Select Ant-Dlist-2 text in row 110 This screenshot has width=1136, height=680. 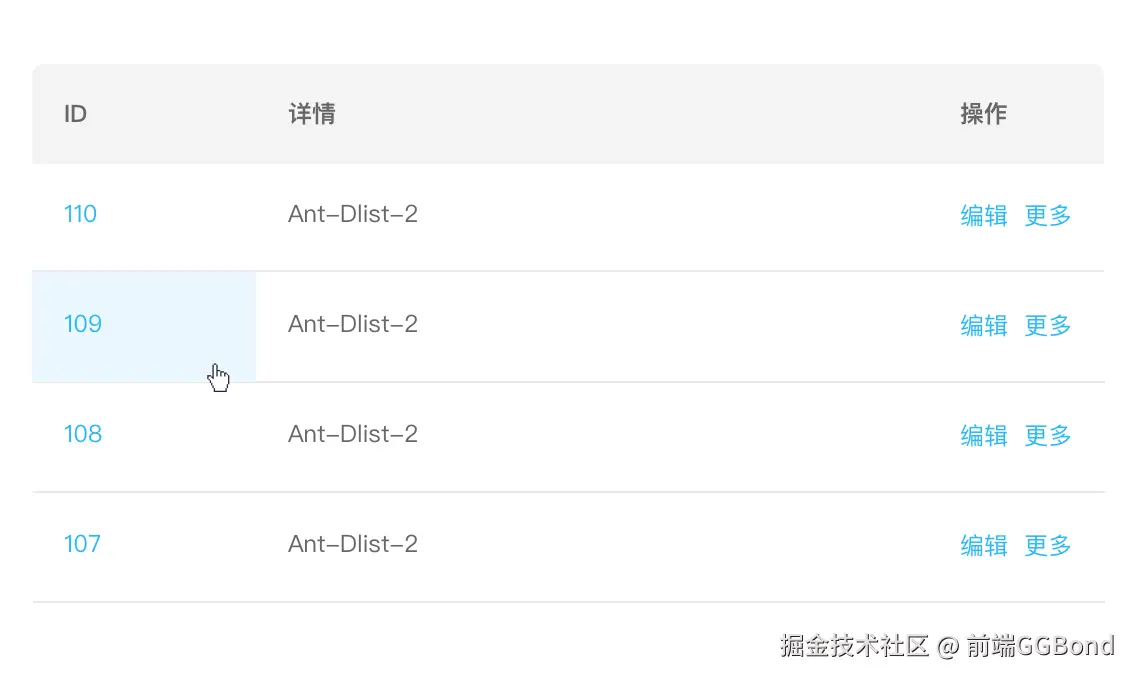353,214
